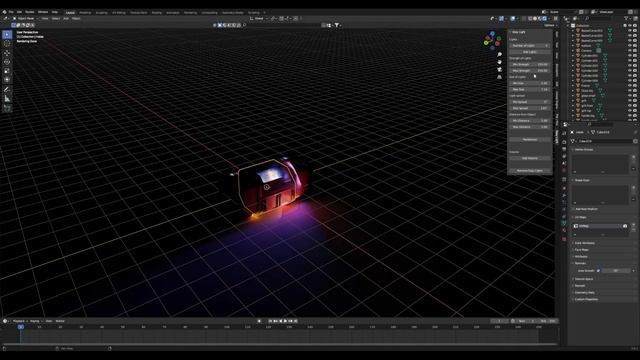This screenshot has width=640, height=360.
Task: Switch to Solid viewport shading mode
Action: click(x=535, y=18)
